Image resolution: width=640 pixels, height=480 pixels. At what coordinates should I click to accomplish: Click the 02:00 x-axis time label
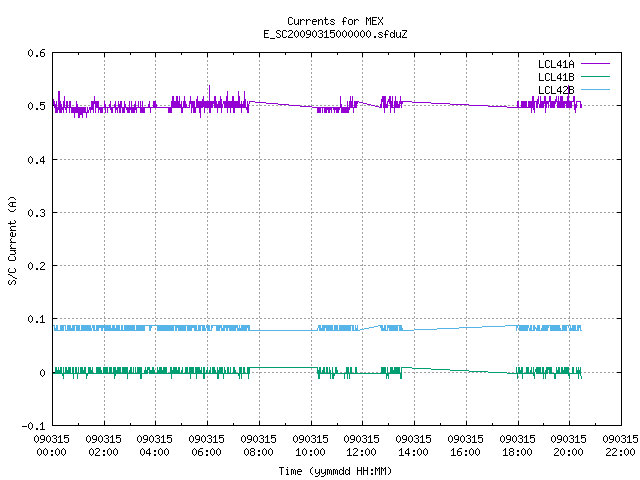(x=103, y=452)
